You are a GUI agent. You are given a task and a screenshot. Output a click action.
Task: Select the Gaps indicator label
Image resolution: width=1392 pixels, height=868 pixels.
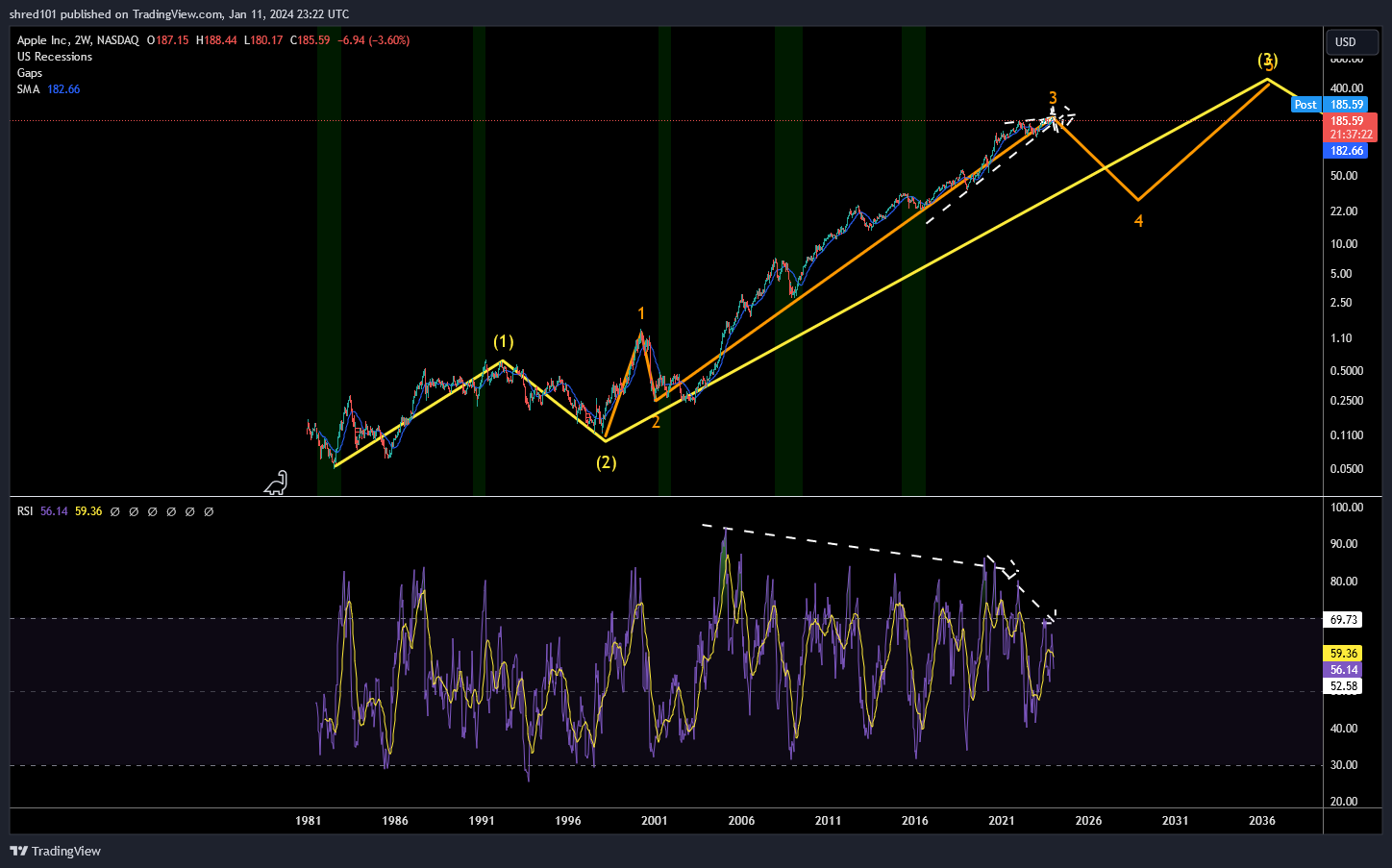(30, 73)
